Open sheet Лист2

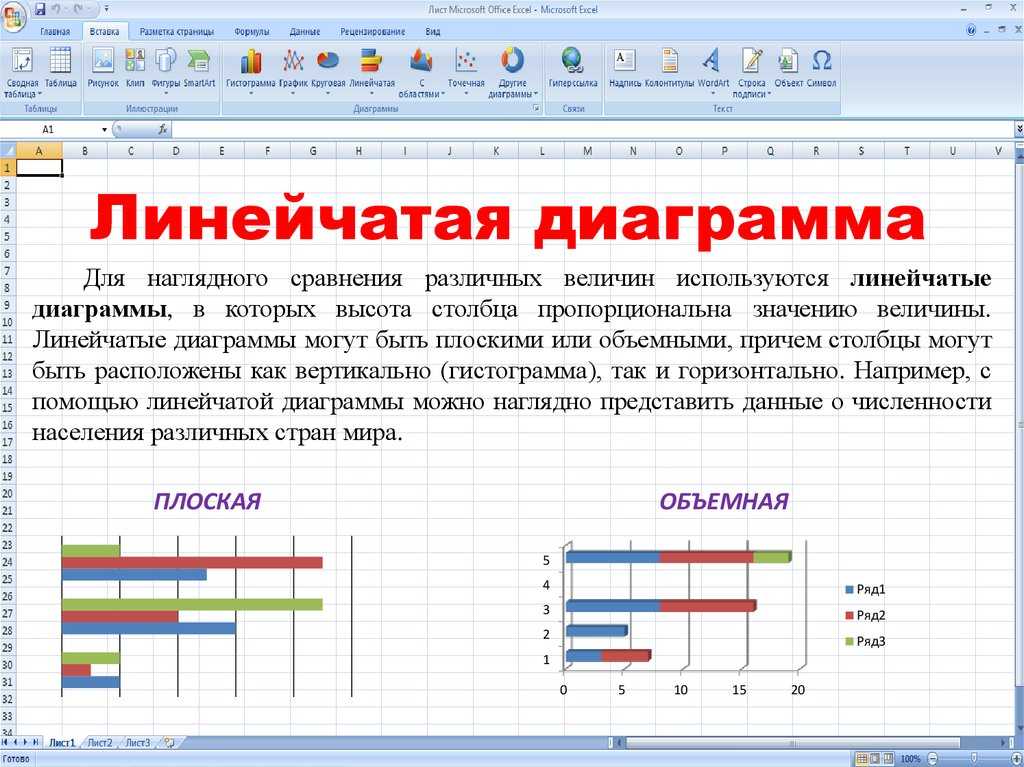[x=100, y=743]
